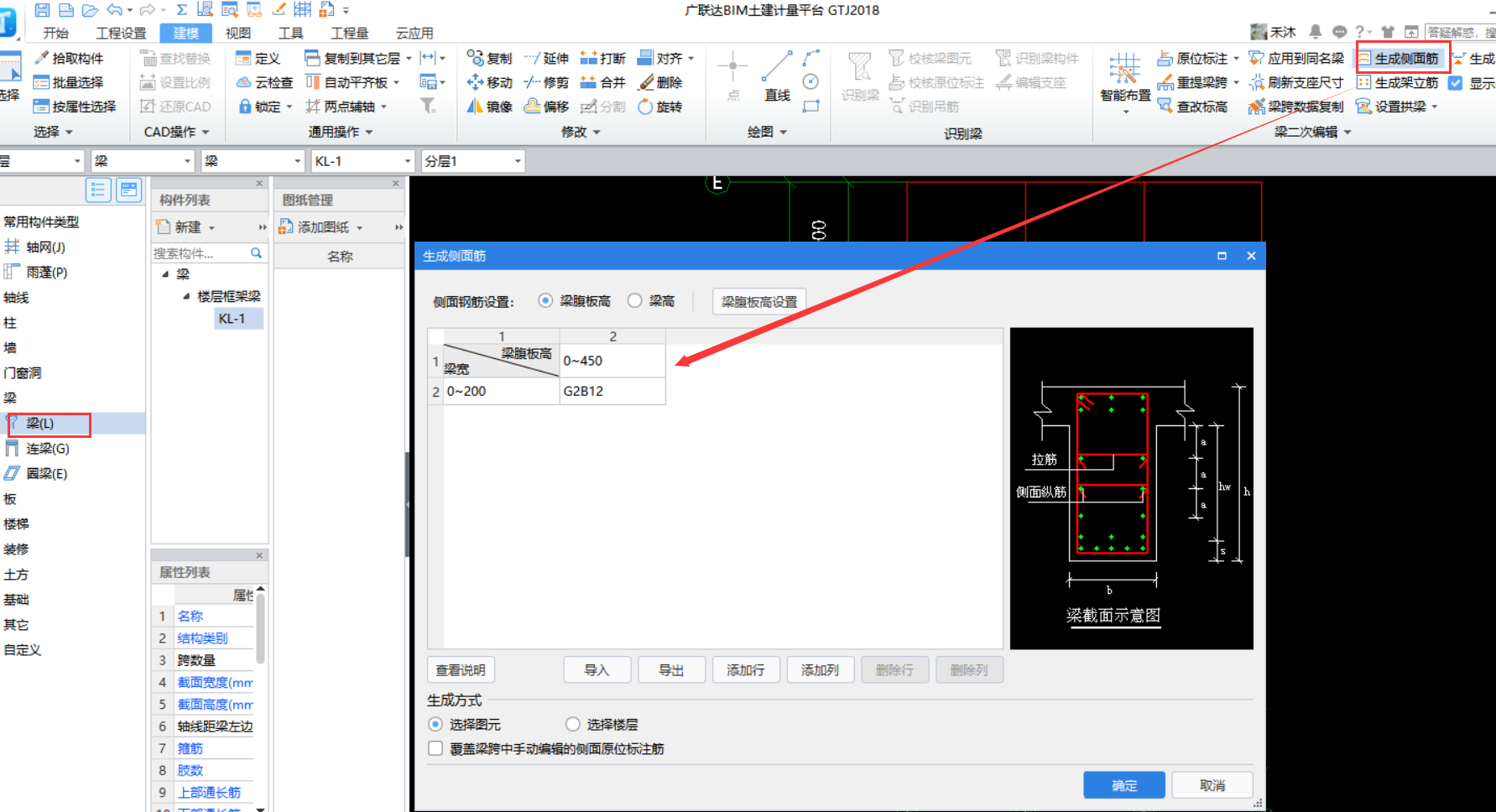Viewport: 1496px width, 812px height.
Task: Click 添加列 add column button
Action: click(821, 670)
